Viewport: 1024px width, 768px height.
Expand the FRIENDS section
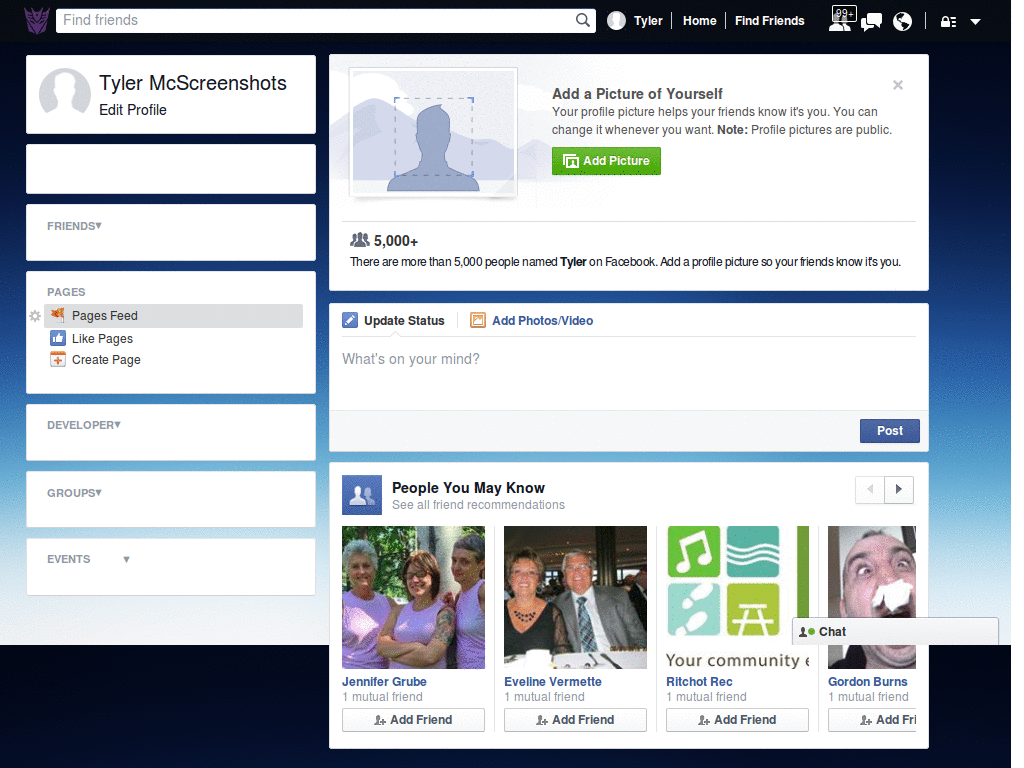74,226
